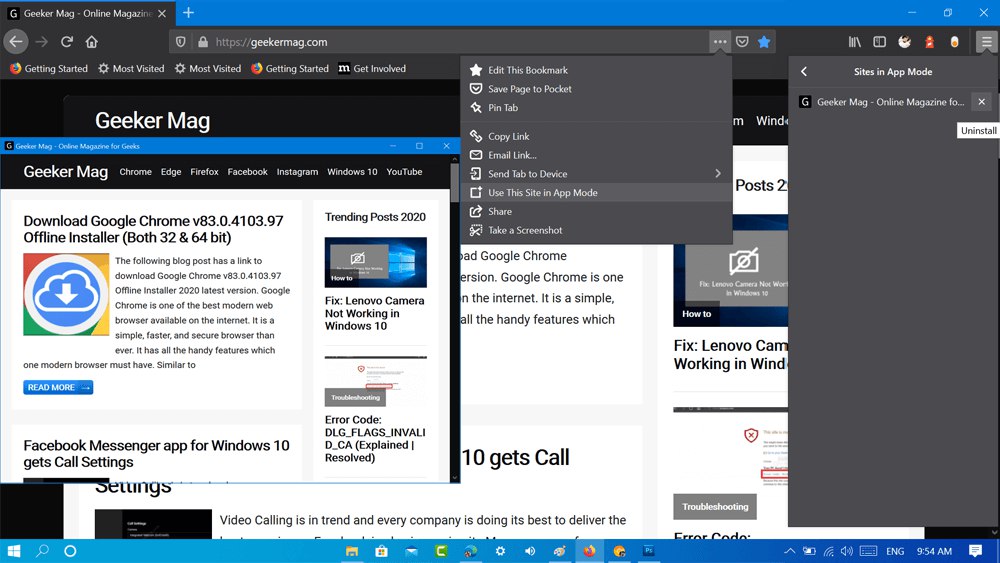
Task: Toggle the sidebar view icon
Action: [879, 42]
